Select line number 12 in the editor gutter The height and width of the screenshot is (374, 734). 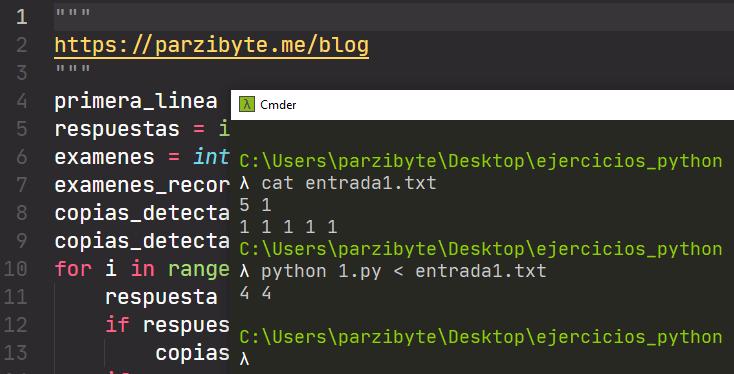click(16, 325)
